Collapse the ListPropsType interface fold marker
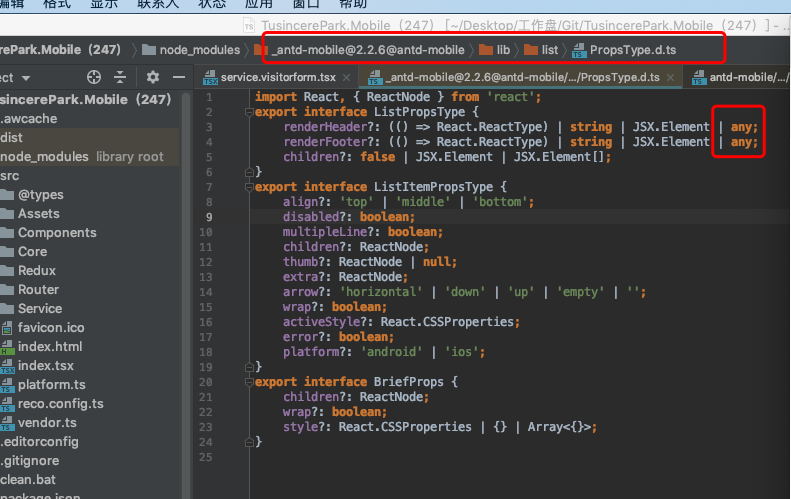The width and height of the screenshot is (791, 499). [x=249, y=112]
